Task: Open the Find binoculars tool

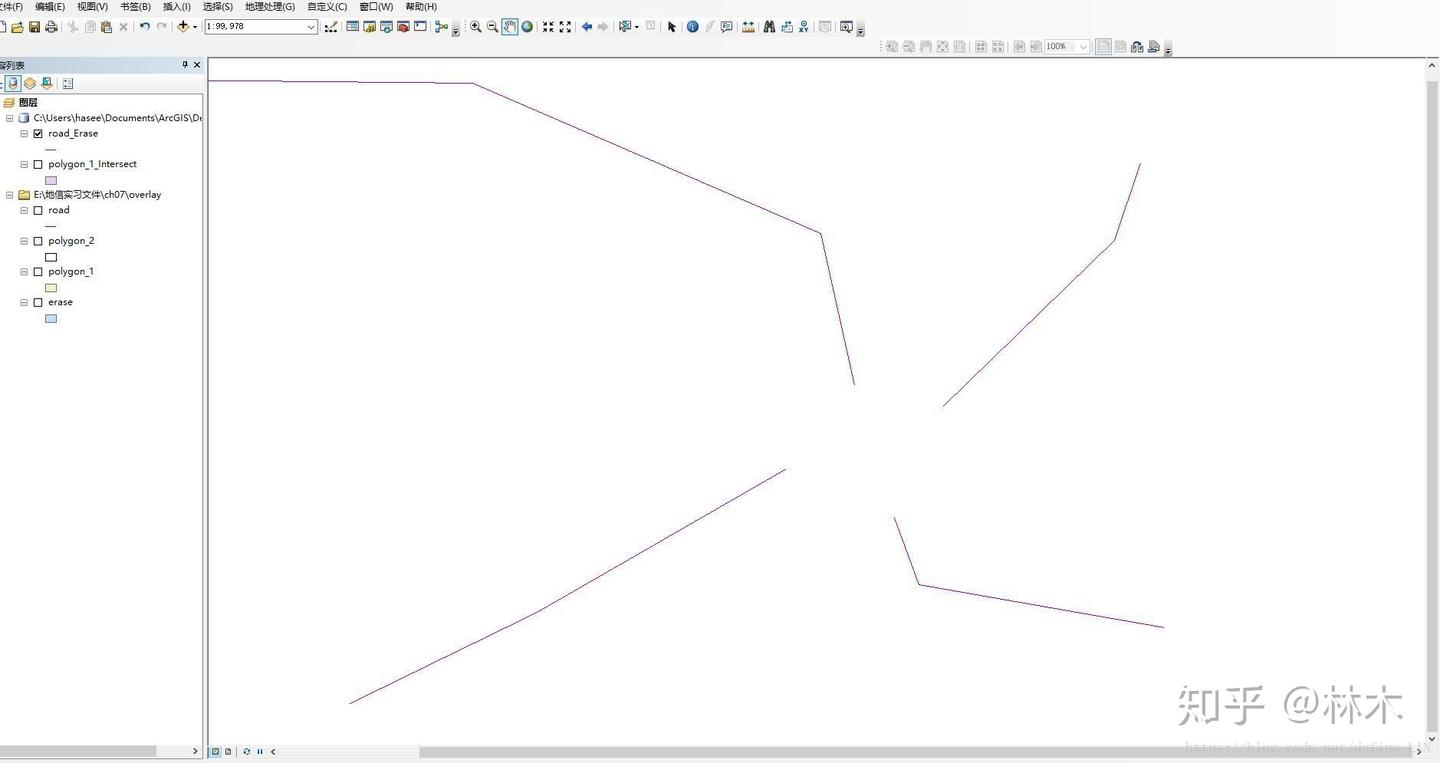Action: (x=769, y=27)
